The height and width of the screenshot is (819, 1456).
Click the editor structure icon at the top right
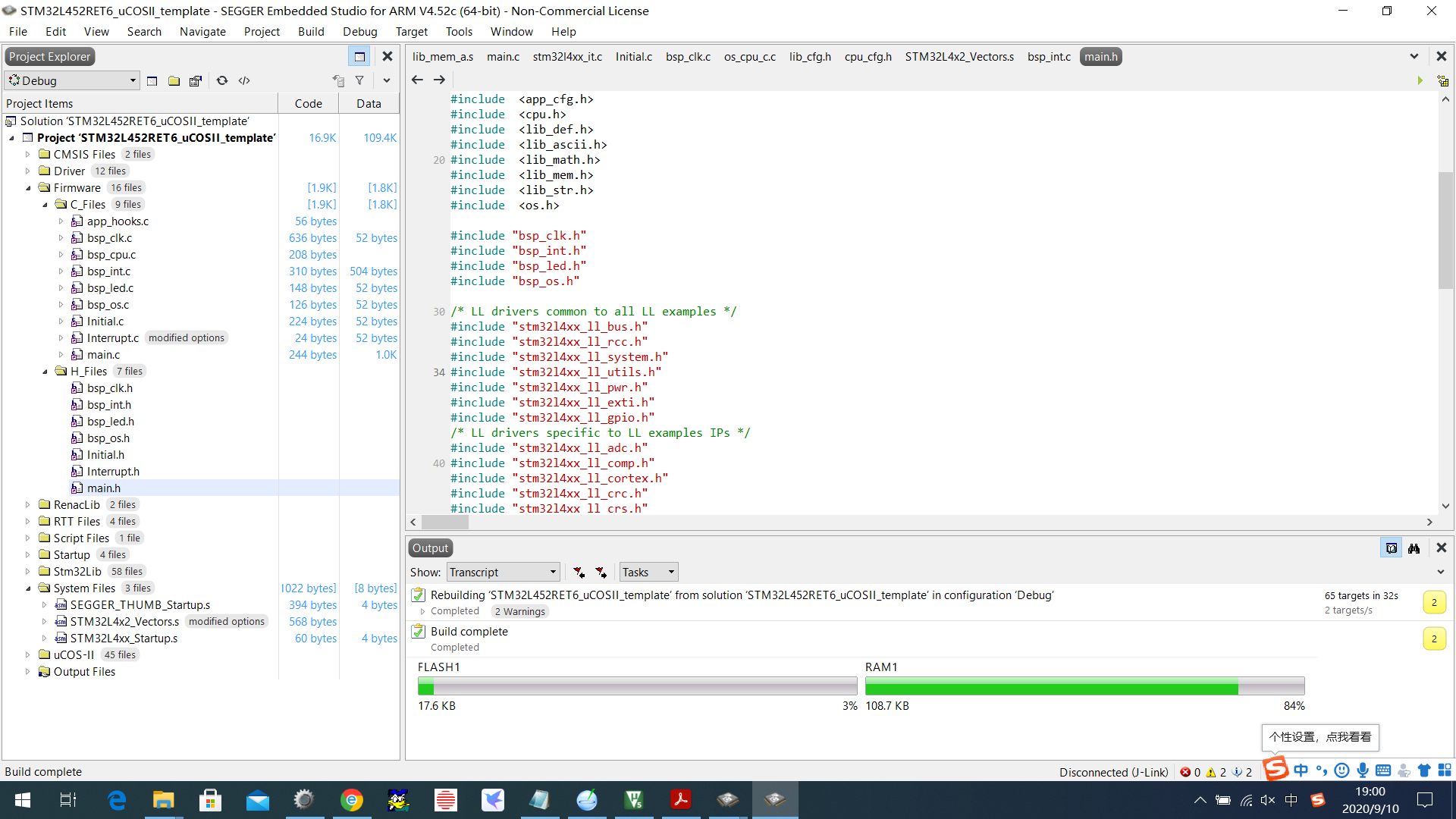(1442, 80)
